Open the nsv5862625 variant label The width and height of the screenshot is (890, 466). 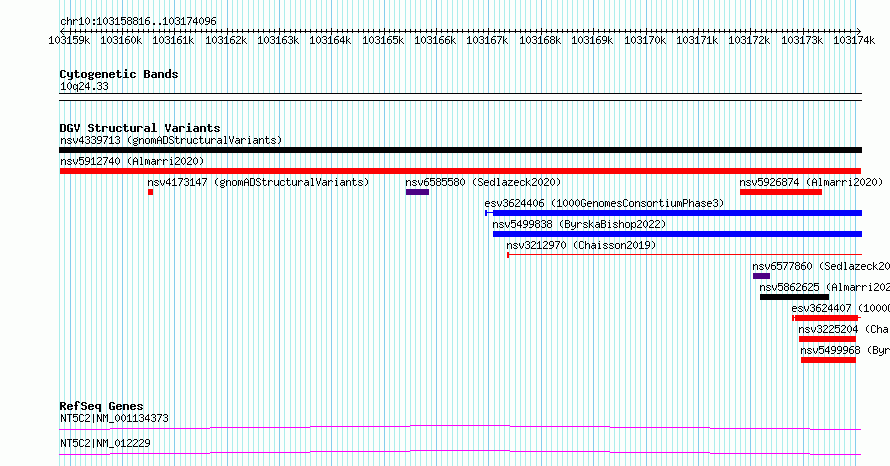(x=824, y=287)
